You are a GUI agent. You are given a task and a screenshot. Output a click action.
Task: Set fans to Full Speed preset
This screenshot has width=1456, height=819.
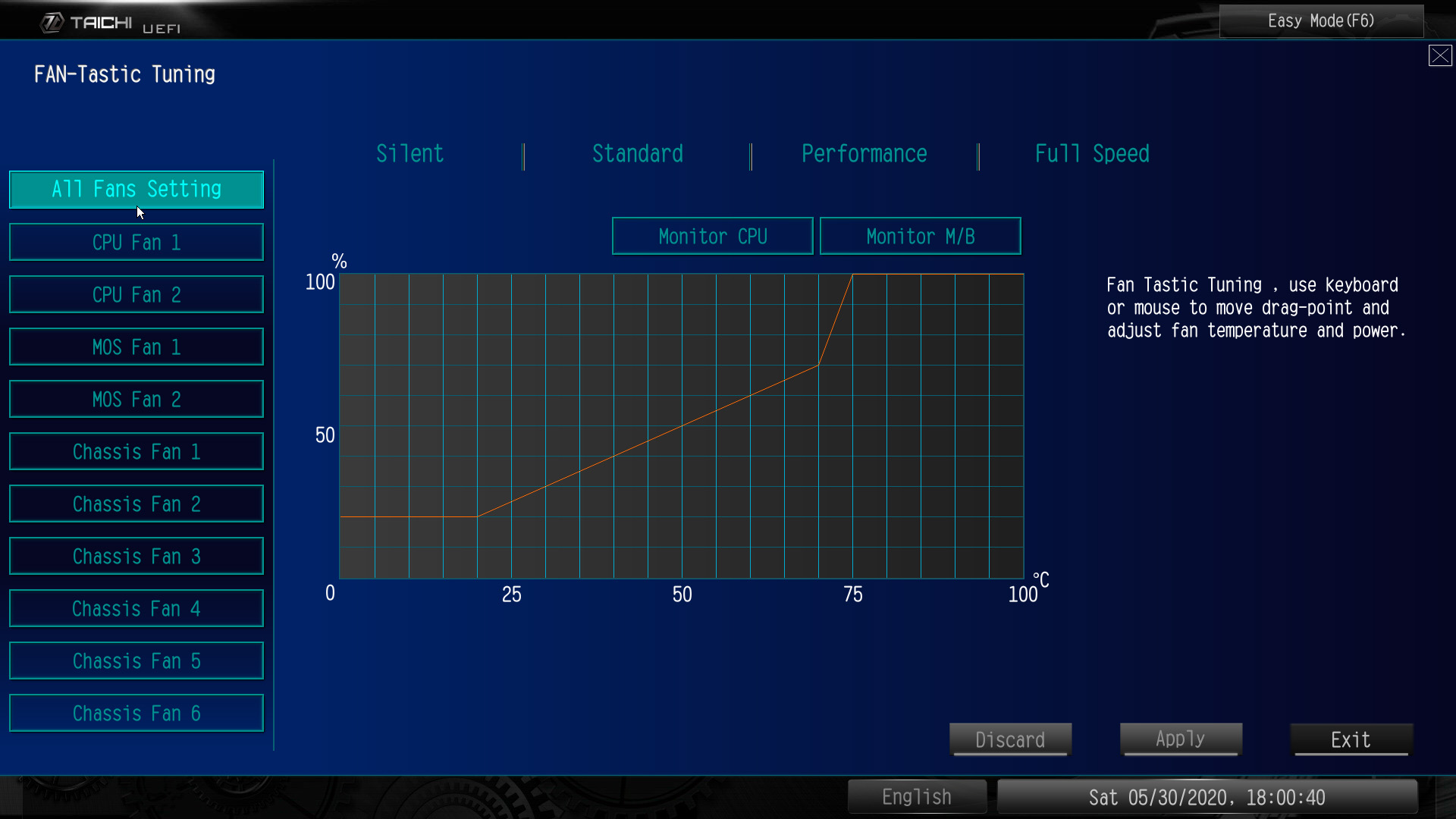point(1091,153)
